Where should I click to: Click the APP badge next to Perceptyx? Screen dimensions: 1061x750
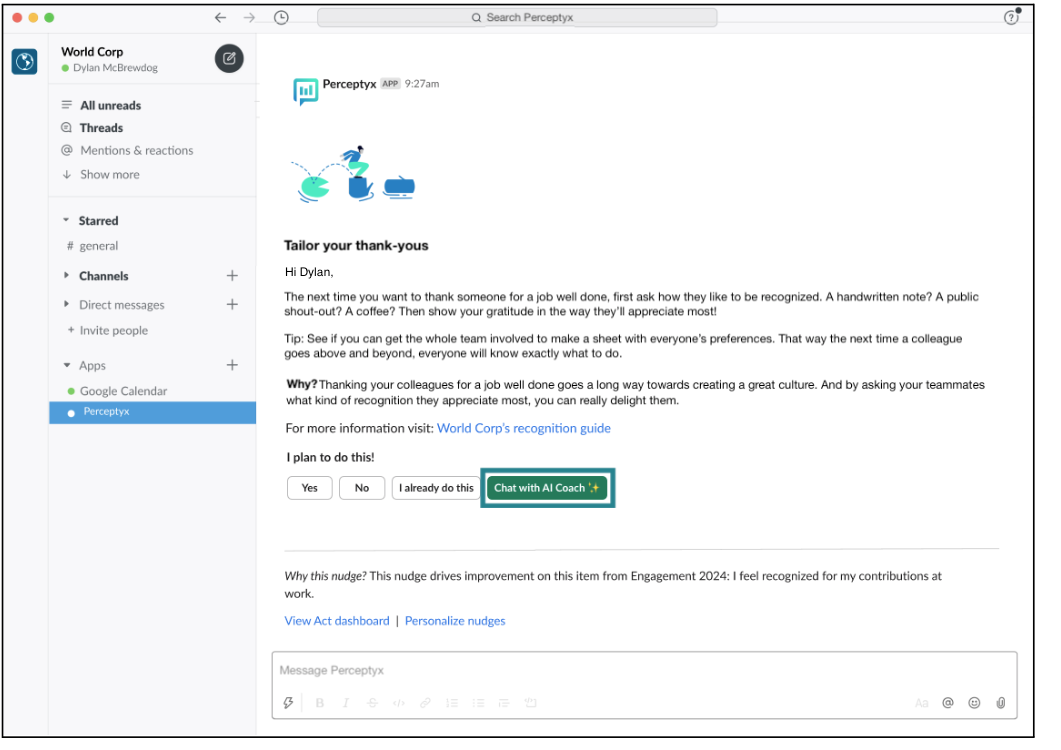pyautogui.click(x=390, y=84)
